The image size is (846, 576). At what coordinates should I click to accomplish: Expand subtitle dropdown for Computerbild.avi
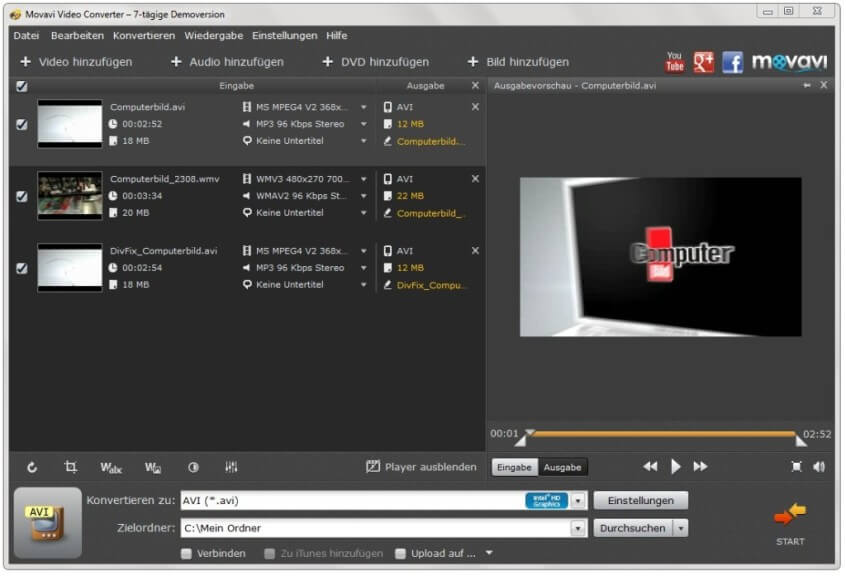364,141
